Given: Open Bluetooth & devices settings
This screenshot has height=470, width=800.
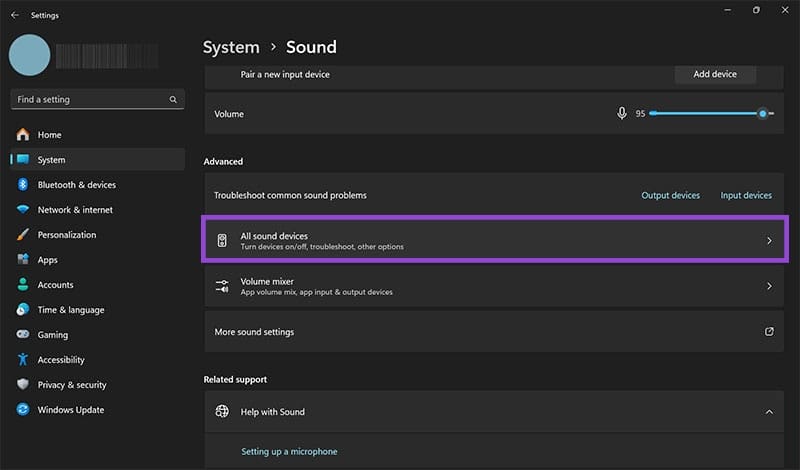Looking at the screenshot, I should coord(97,185).
